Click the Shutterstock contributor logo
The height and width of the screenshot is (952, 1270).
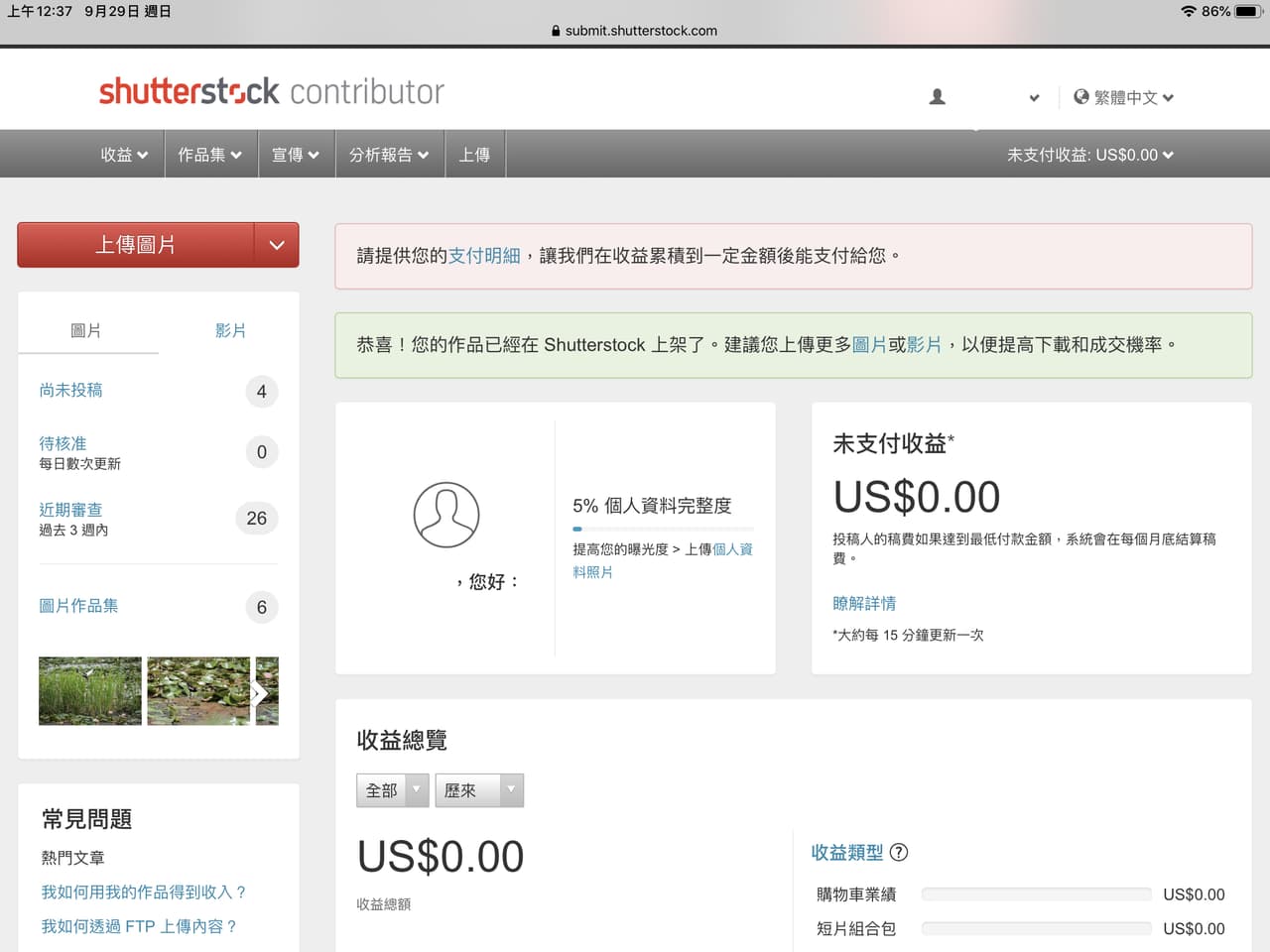(x=270, y=90)
